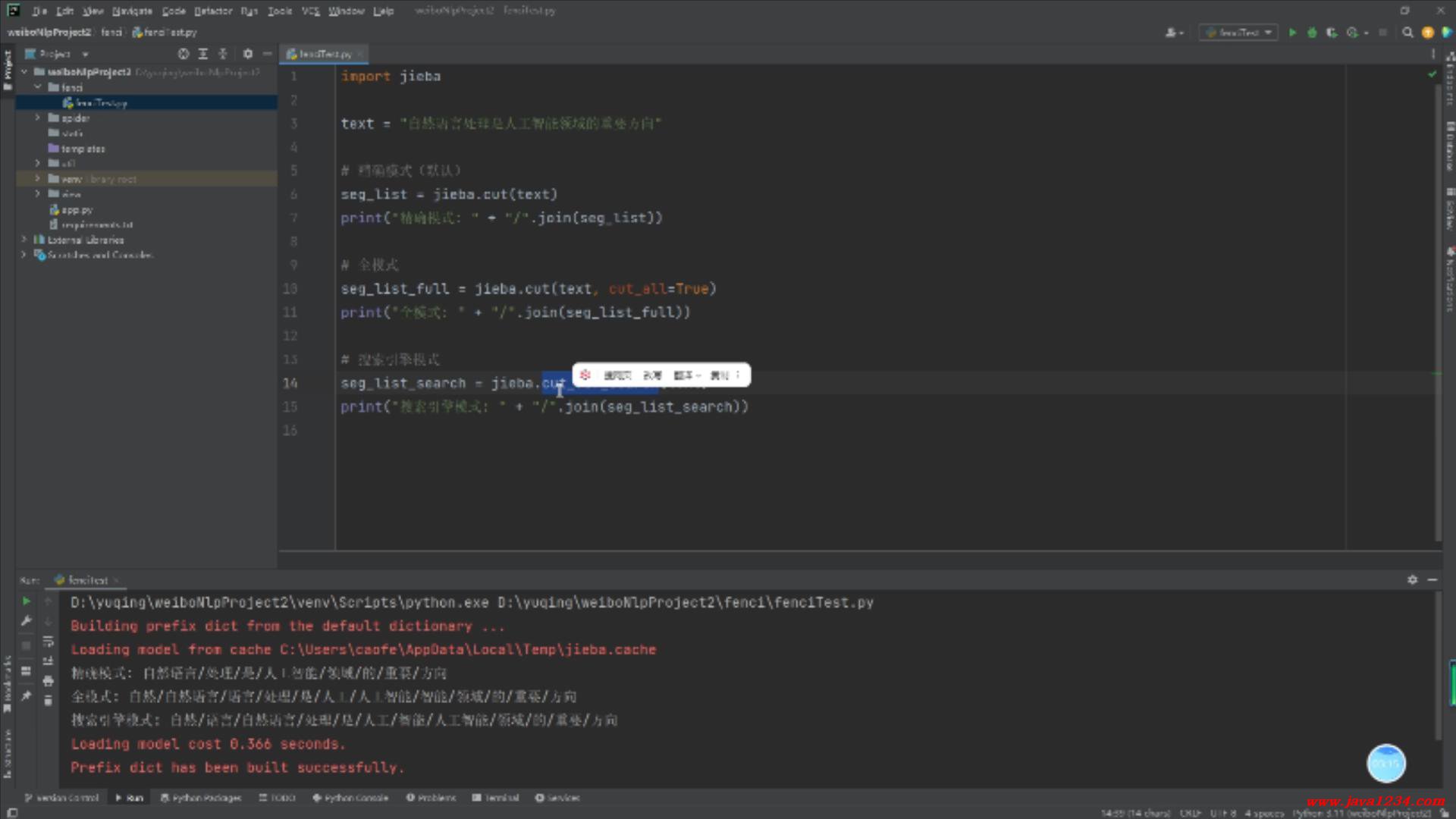
Task: Open Project panel settings gear
Action: [x=248, y=54]
